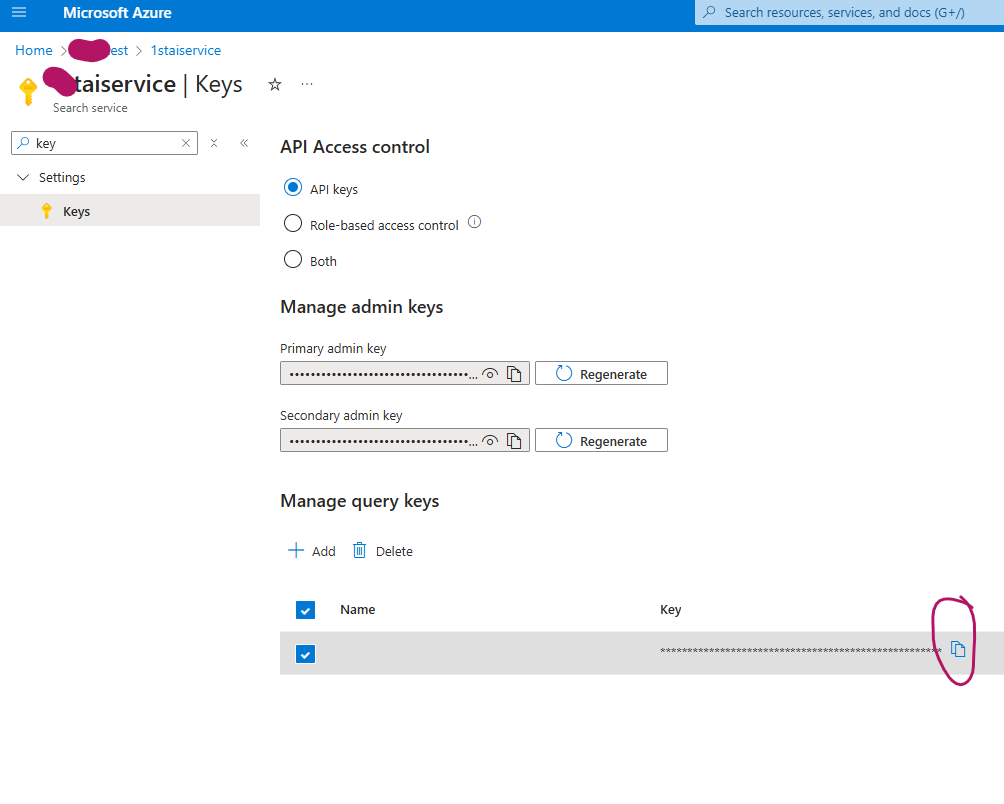The height and width of the screenshot is (804, 1004).
Task: Click the yellow key icon by service title
Action: pyautogui.click(x=28, y=91)
